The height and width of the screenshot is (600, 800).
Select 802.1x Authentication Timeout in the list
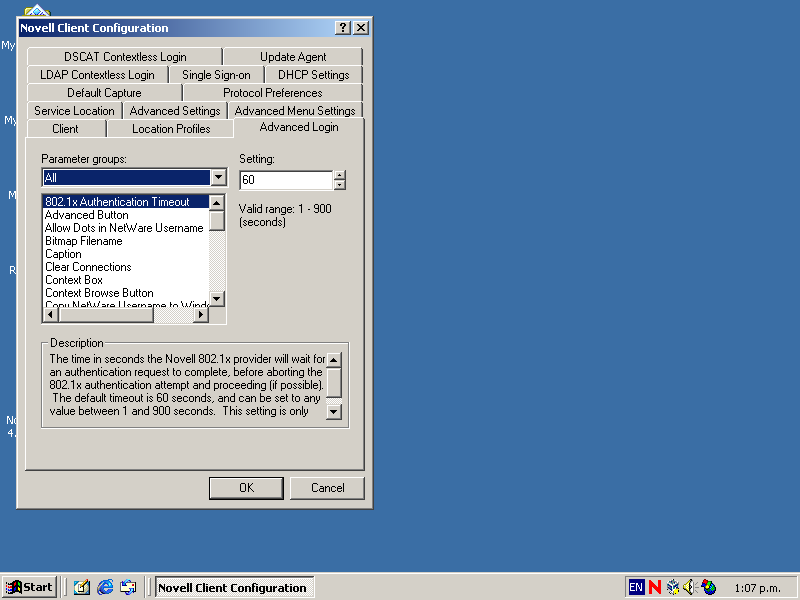(126, 202)
